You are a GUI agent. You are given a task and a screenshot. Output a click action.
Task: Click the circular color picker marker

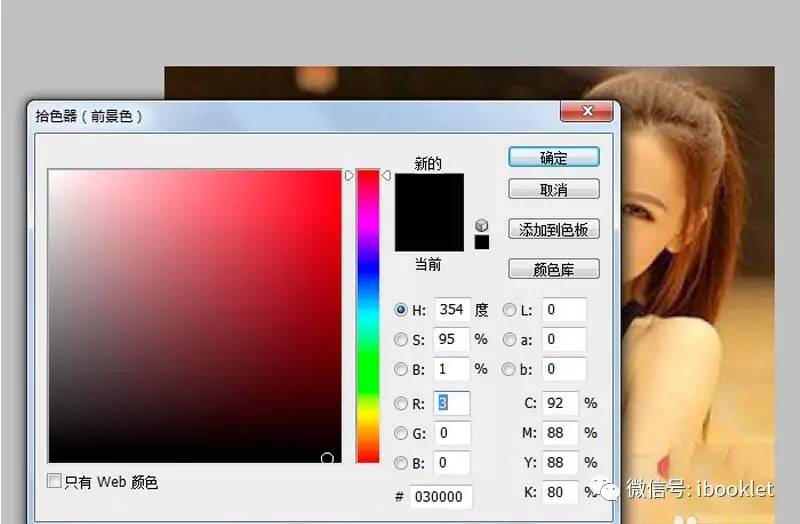(x=327, y=459)
